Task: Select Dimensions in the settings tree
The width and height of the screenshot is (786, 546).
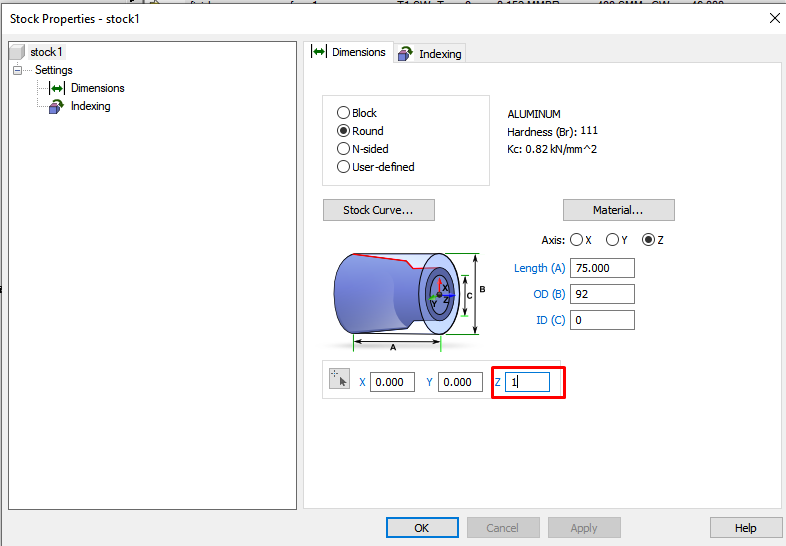Action: click(x=98, y=88)
